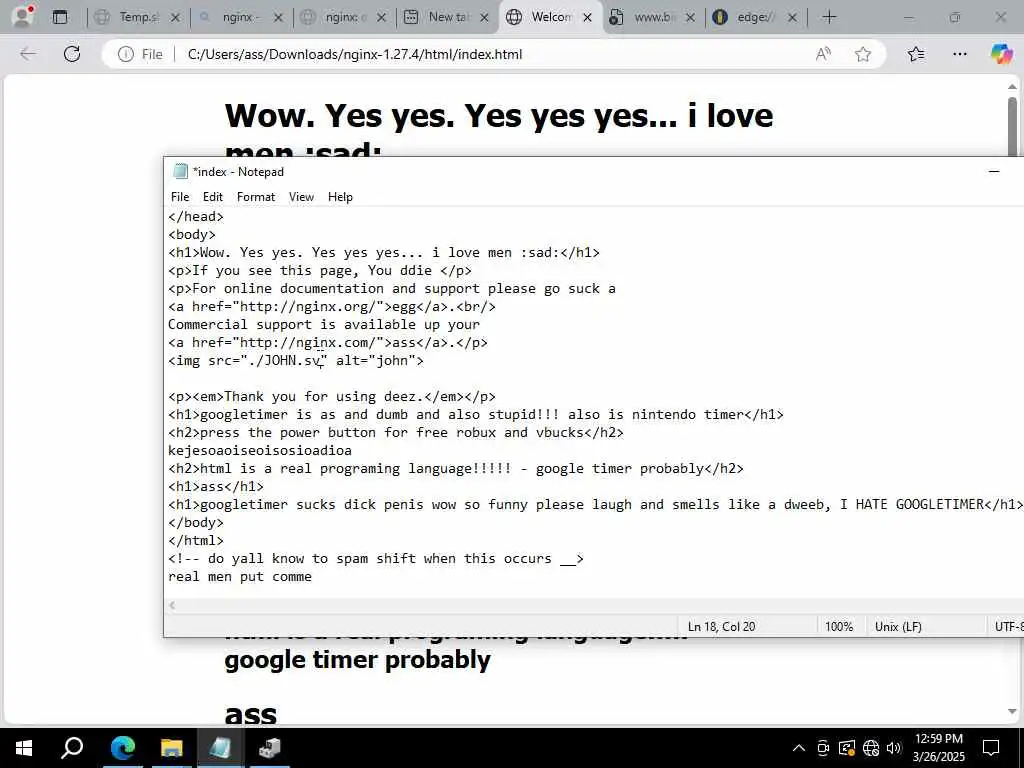Close the www.b tab
Image resolution: width=1024 pixels, height=768 pixels.
click(690, 18)
